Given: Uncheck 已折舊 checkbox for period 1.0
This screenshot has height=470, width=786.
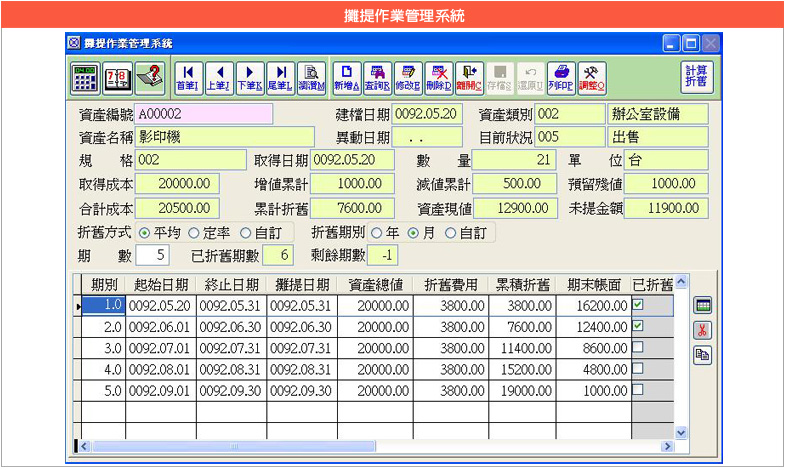Looking at the screenshot, I should pyautogui.click(x=638, y=303).
